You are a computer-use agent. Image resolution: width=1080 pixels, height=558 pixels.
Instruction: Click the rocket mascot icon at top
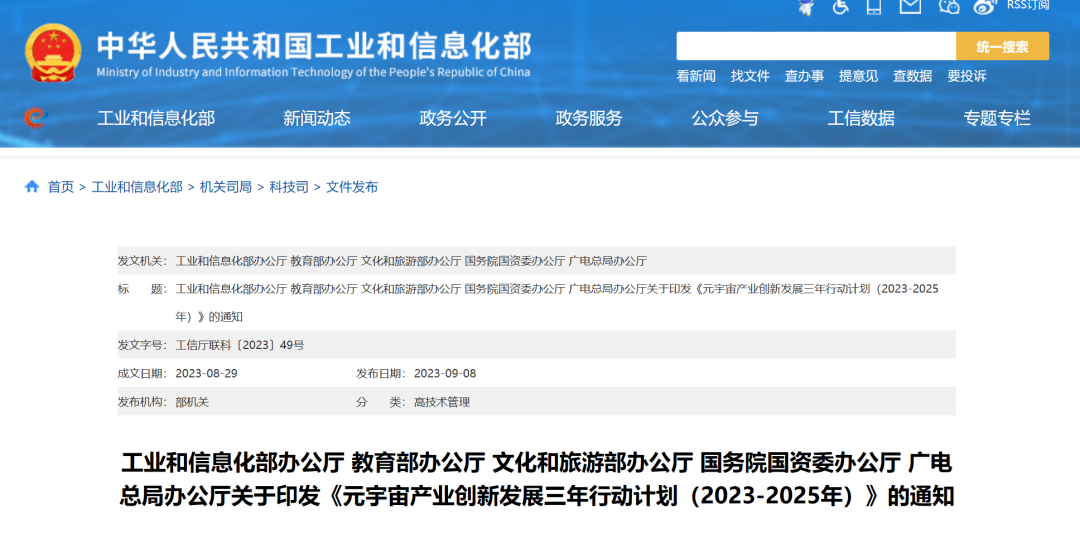pyautogui.click(x=806, y=6)
